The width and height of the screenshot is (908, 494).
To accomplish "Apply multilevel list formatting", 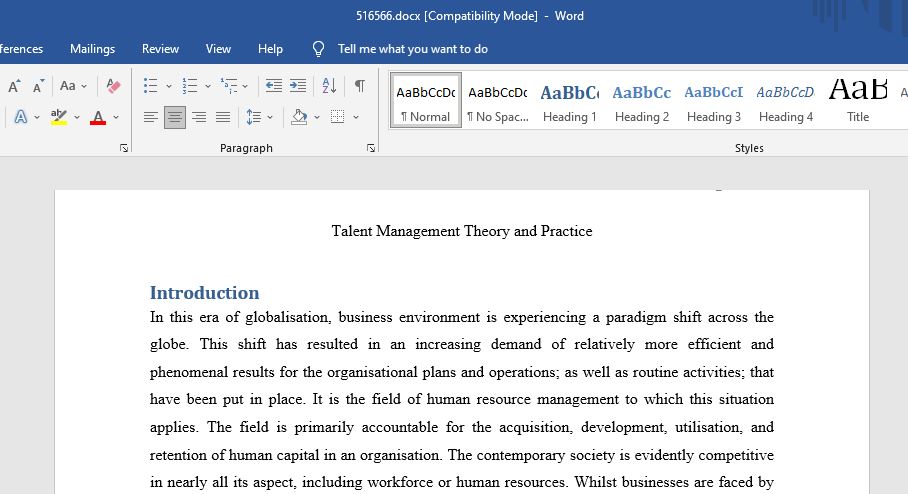I will coord(229,86).
